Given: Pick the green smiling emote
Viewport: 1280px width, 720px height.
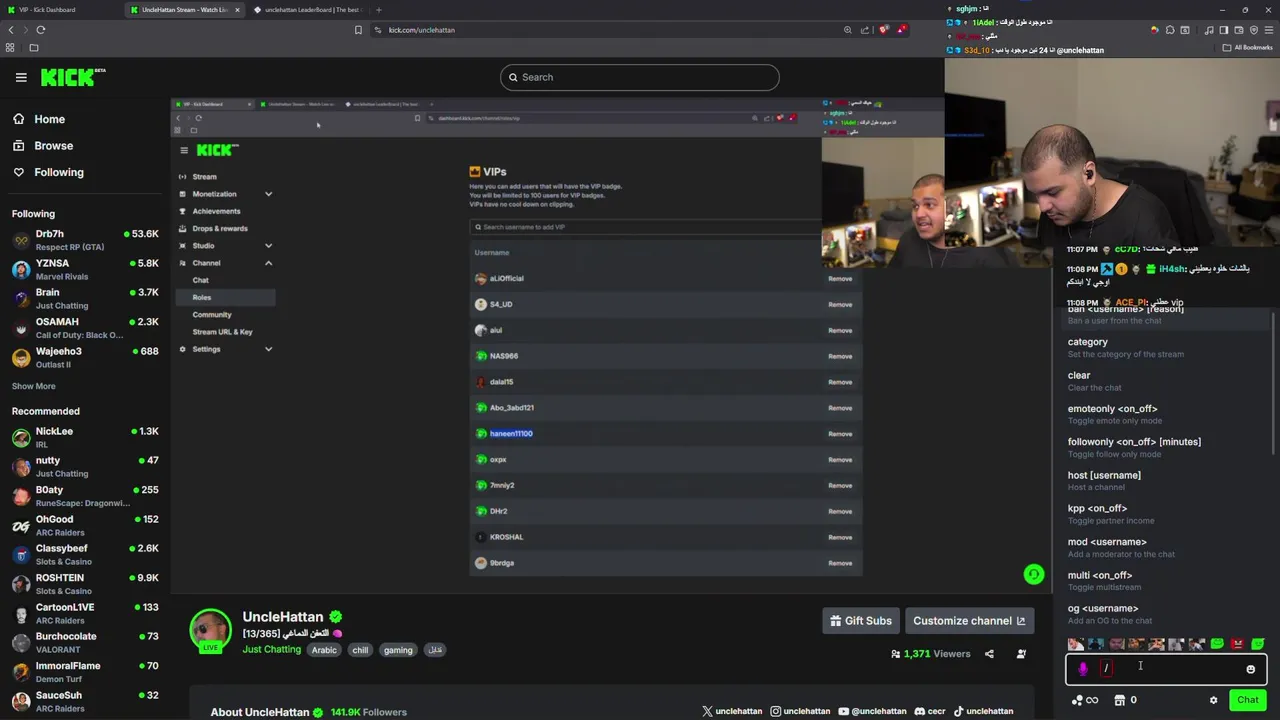Looking at the screenshot, I should coord(1217,644).
